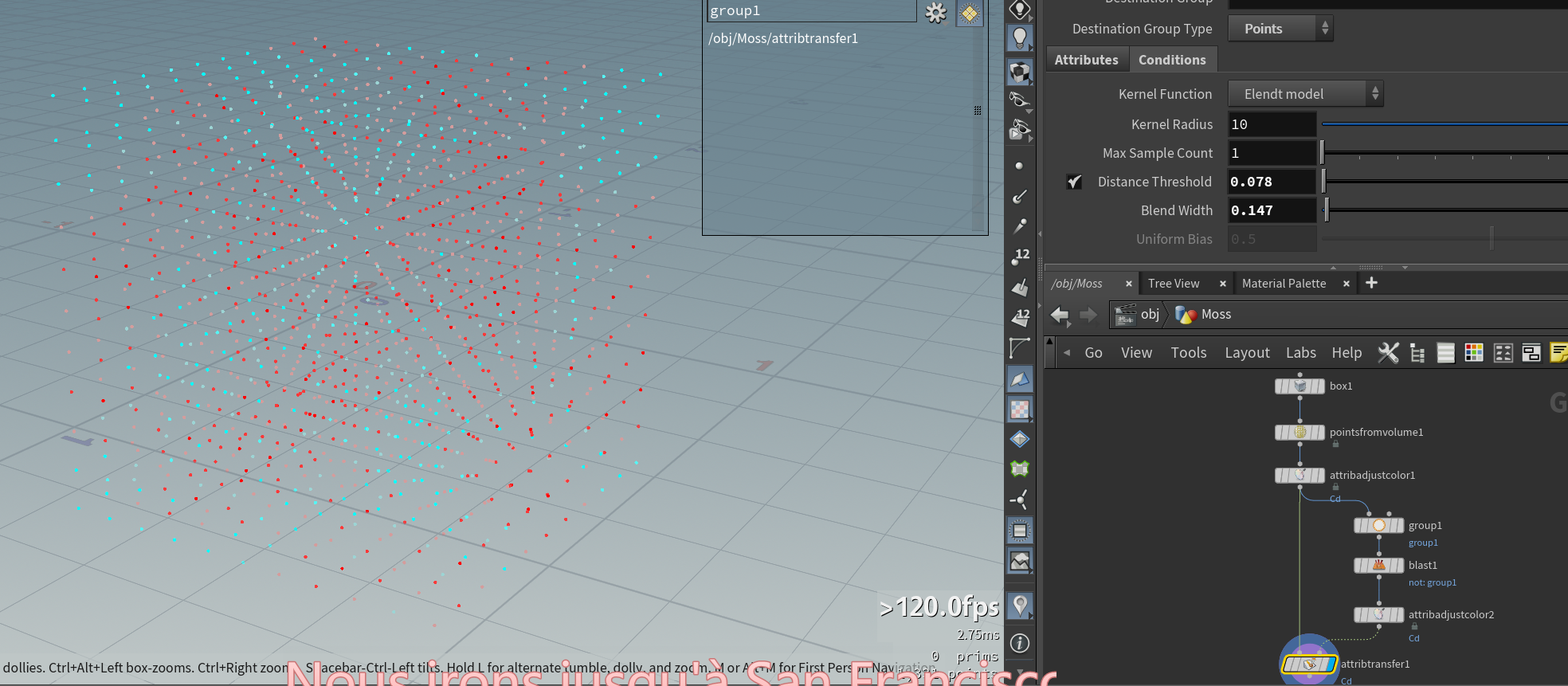Toggle the point numbers display icon
The width and height of the screenshot is (1568, 686).
coord(1020,257)
